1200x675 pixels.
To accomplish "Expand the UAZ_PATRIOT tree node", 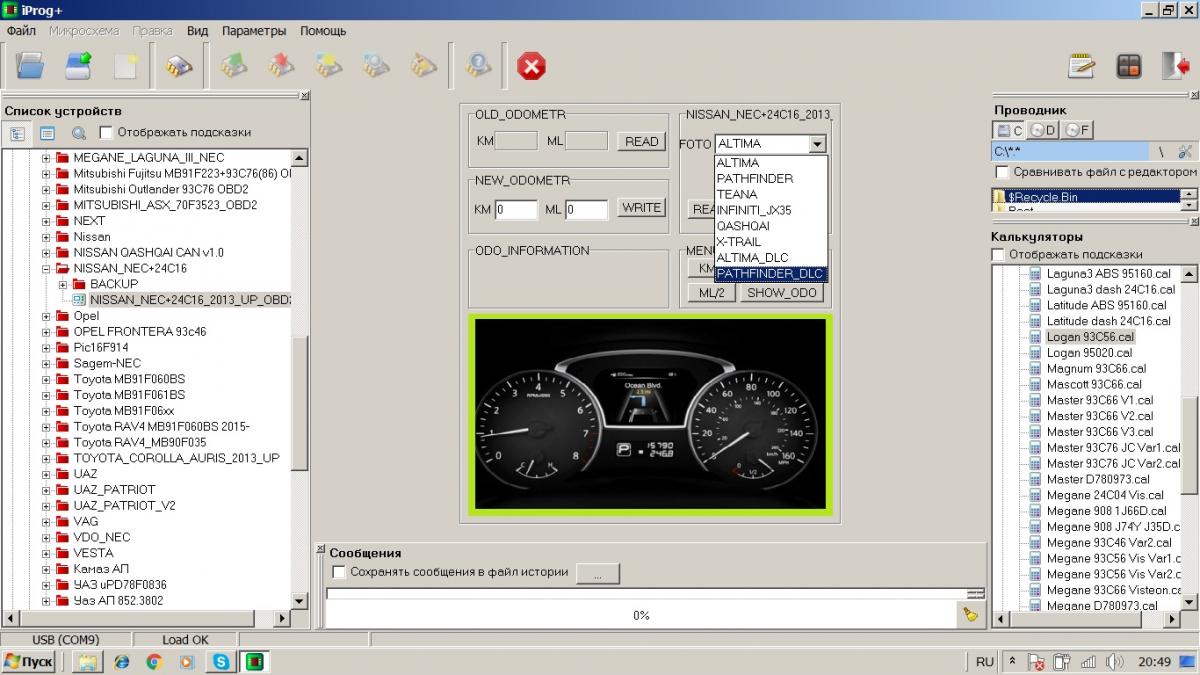I will click(46, 490).
